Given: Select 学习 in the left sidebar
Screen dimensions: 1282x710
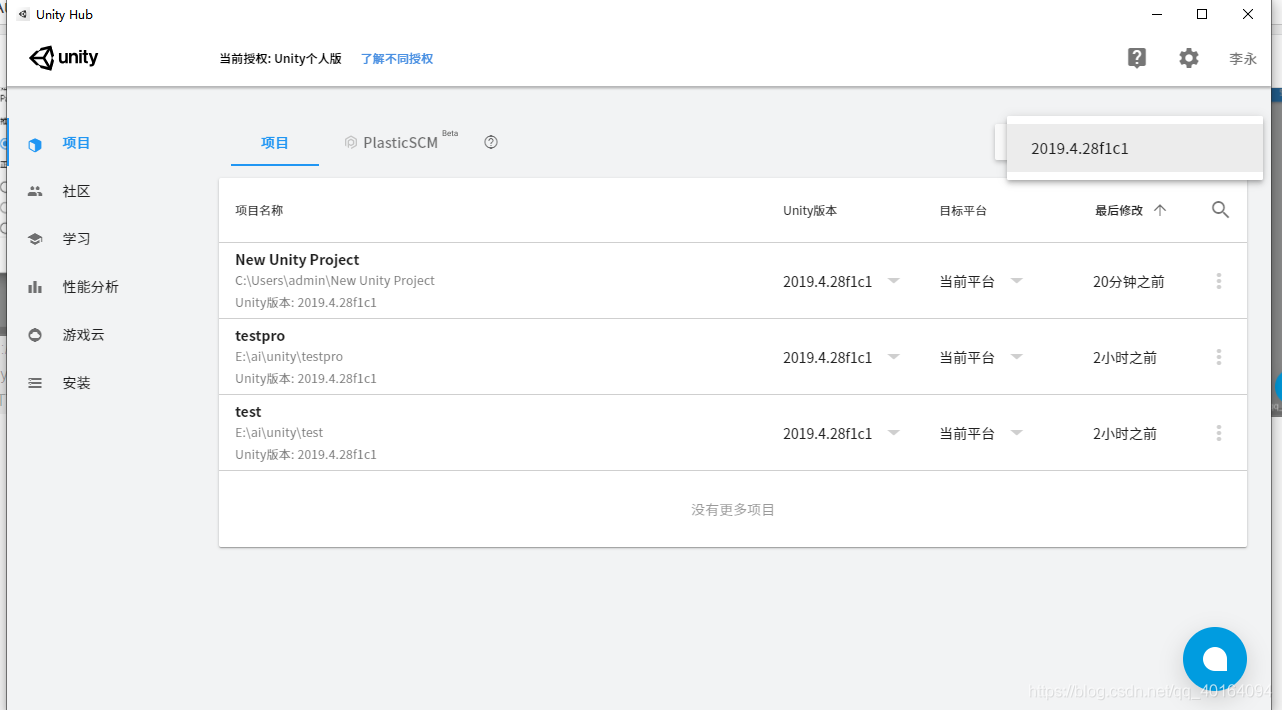Looking at the screenshot, I should (x=76, y=239).
